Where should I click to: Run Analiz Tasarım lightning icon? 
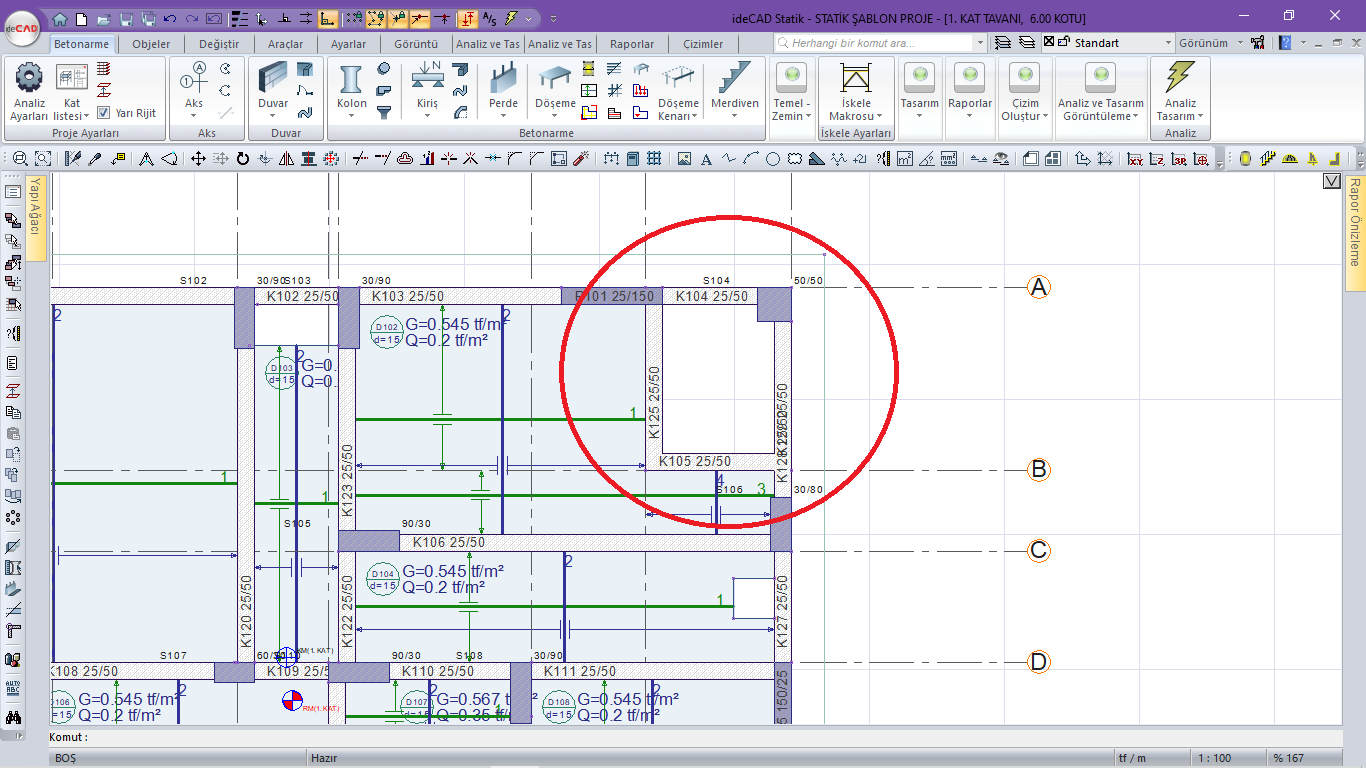pos(1180,77)
